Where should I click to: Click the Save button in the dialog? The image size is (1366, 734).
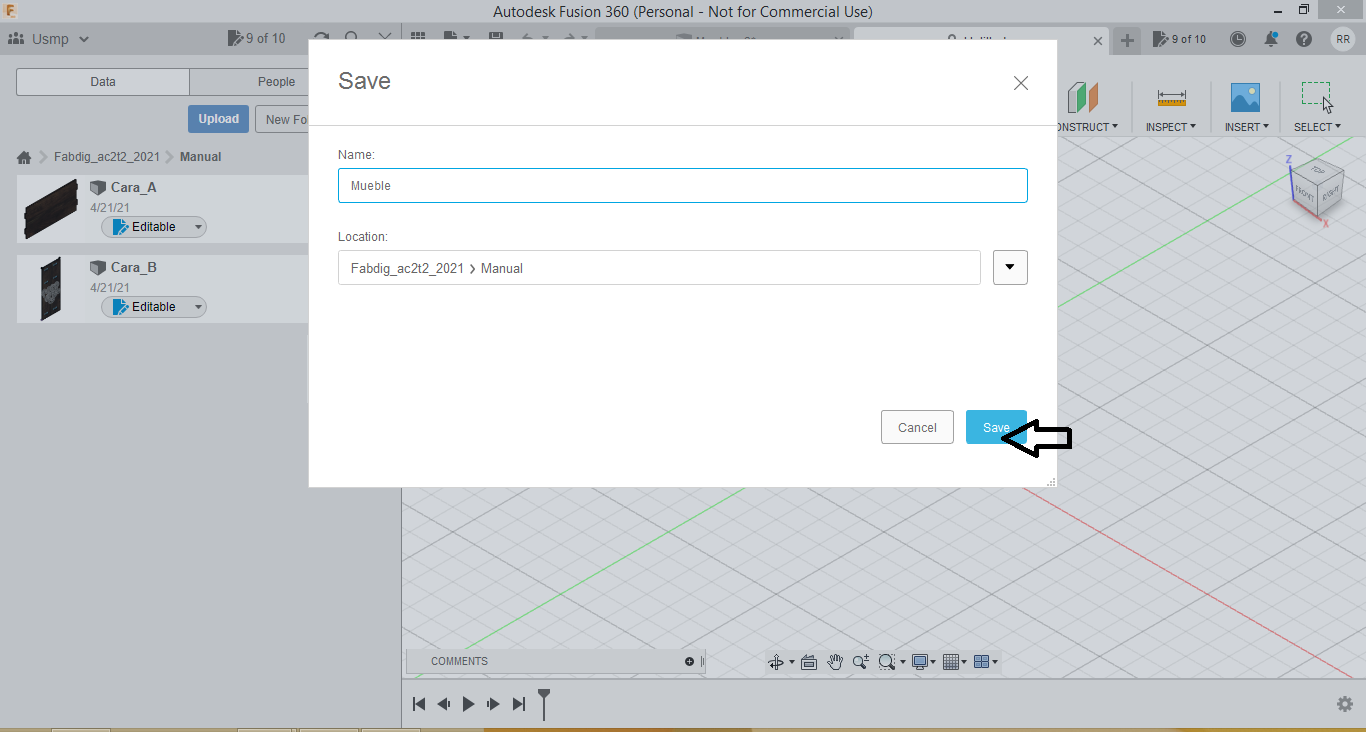coord(996,427)
